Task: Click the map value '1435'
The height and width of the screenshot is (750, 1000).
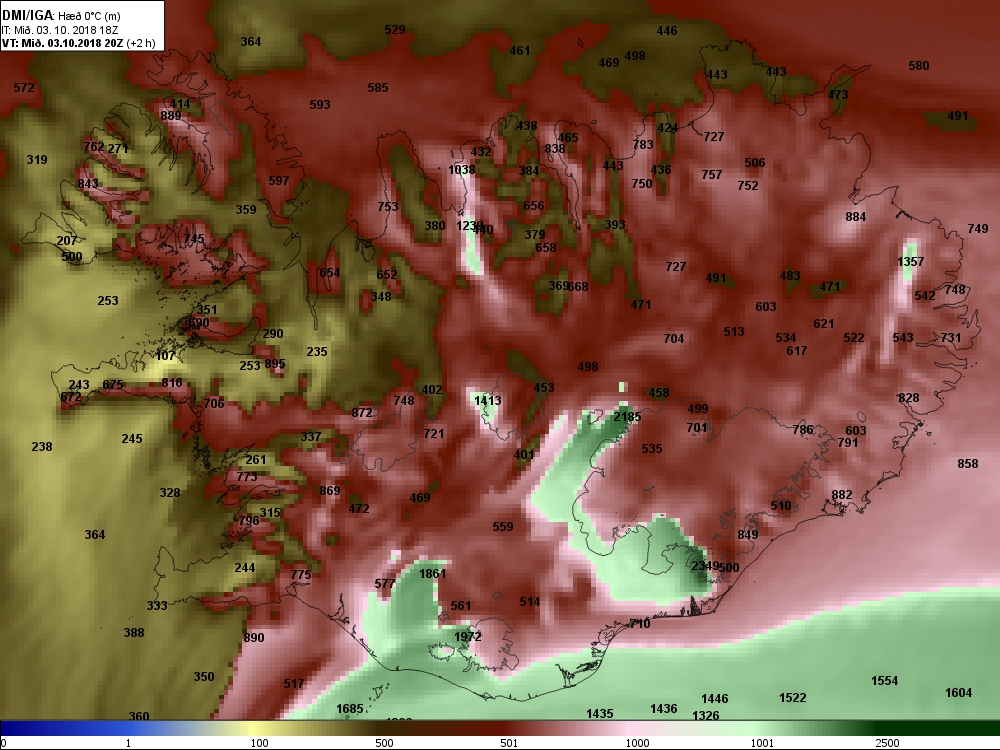Action: [x=599, y=714]
